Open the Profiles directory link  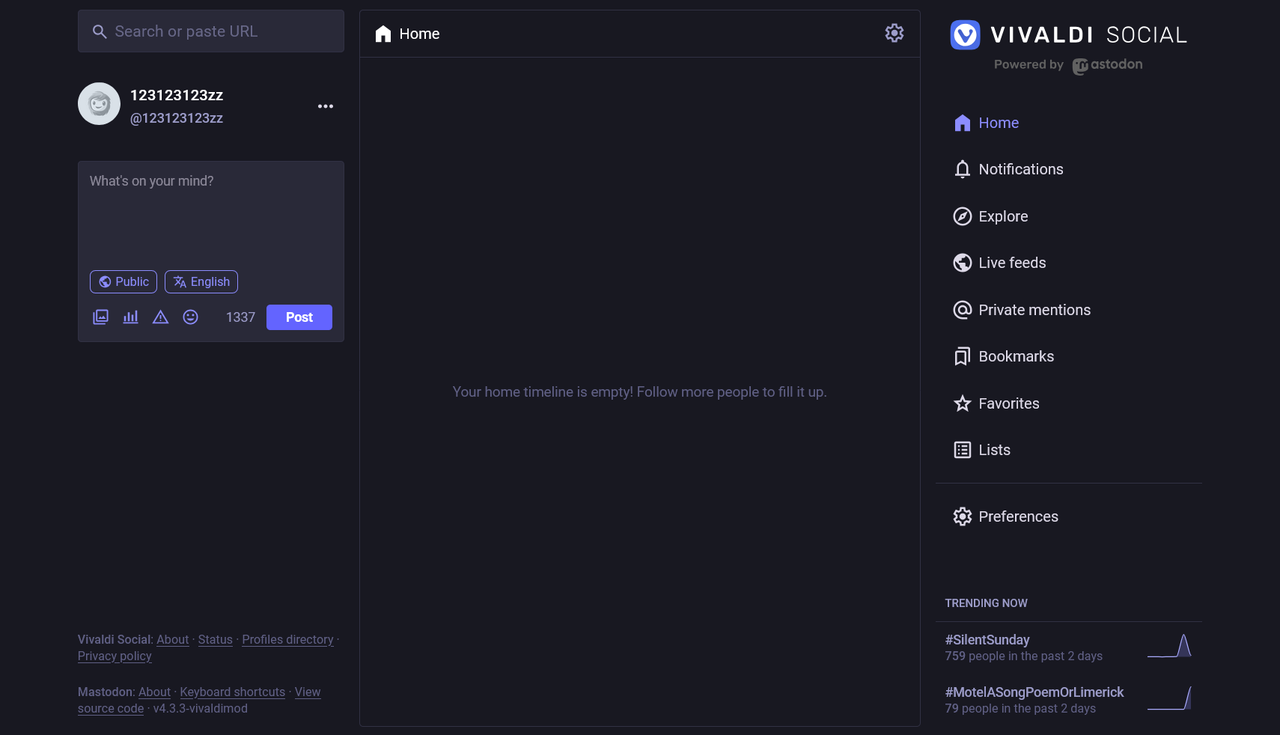(288, 640)
